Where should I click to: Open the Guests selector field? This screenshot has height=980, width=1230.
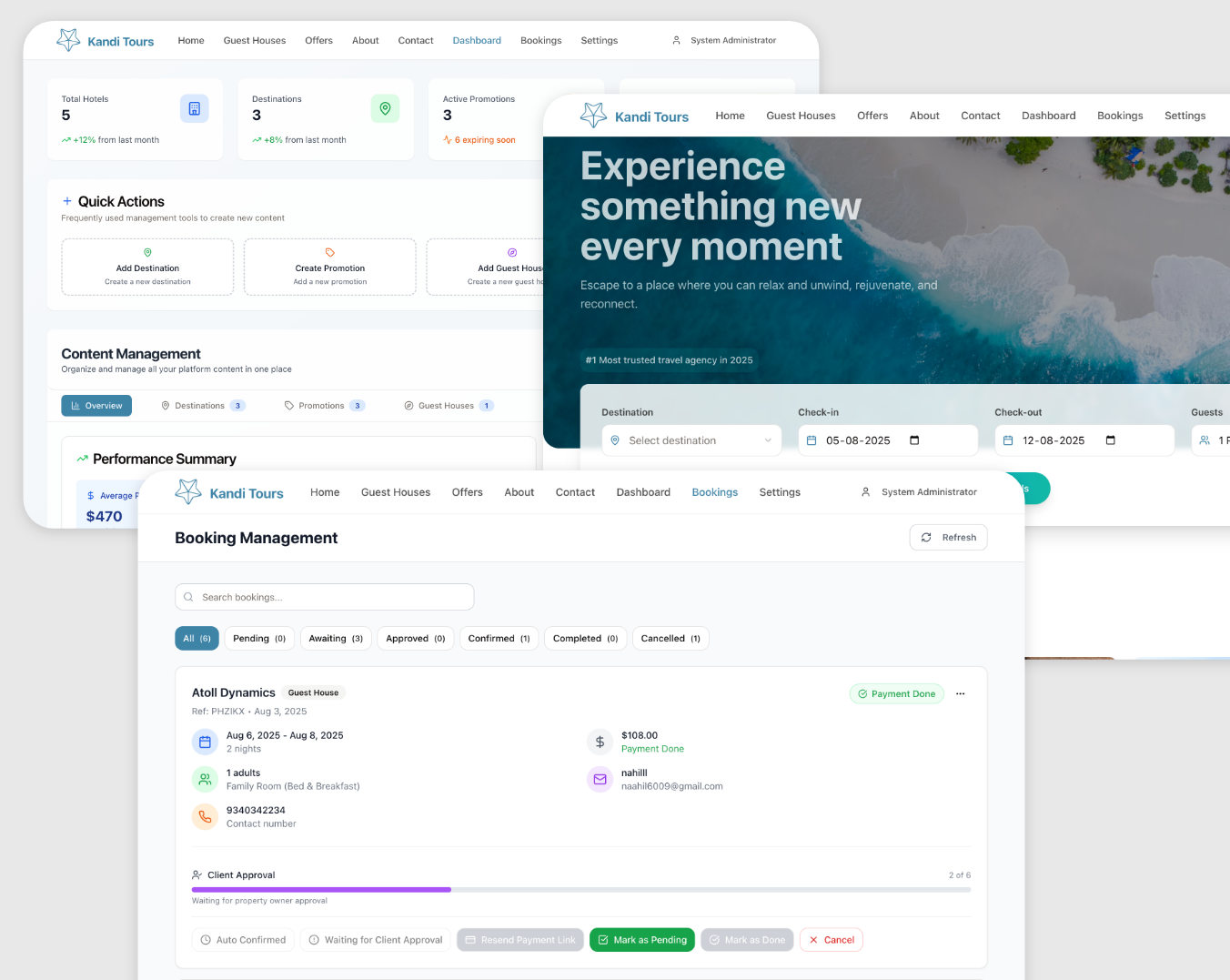(x=1212, y=440)
